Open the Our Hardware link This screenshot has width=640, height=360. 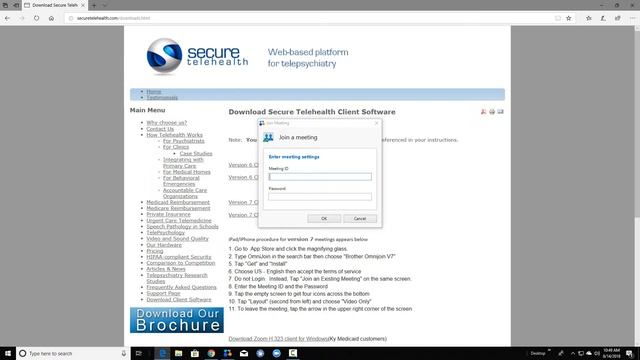point(164,245)
